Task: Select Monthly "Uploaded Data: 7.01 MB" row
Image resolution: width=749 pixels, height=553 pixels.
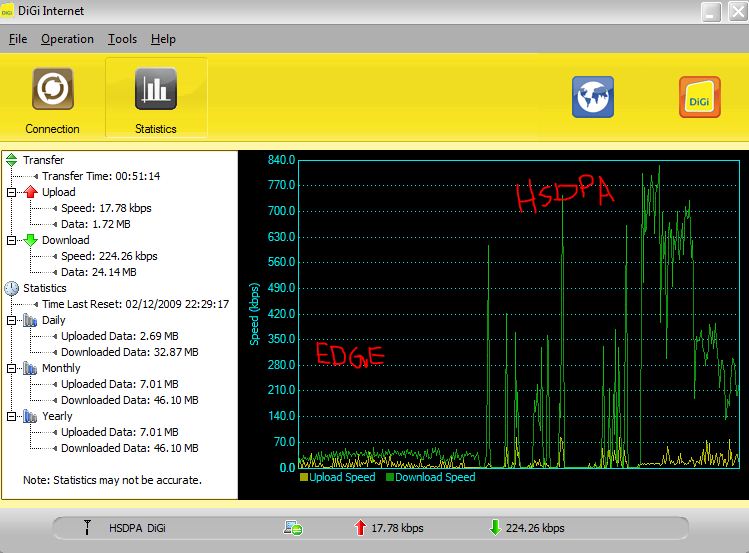Action: point(119,384)
